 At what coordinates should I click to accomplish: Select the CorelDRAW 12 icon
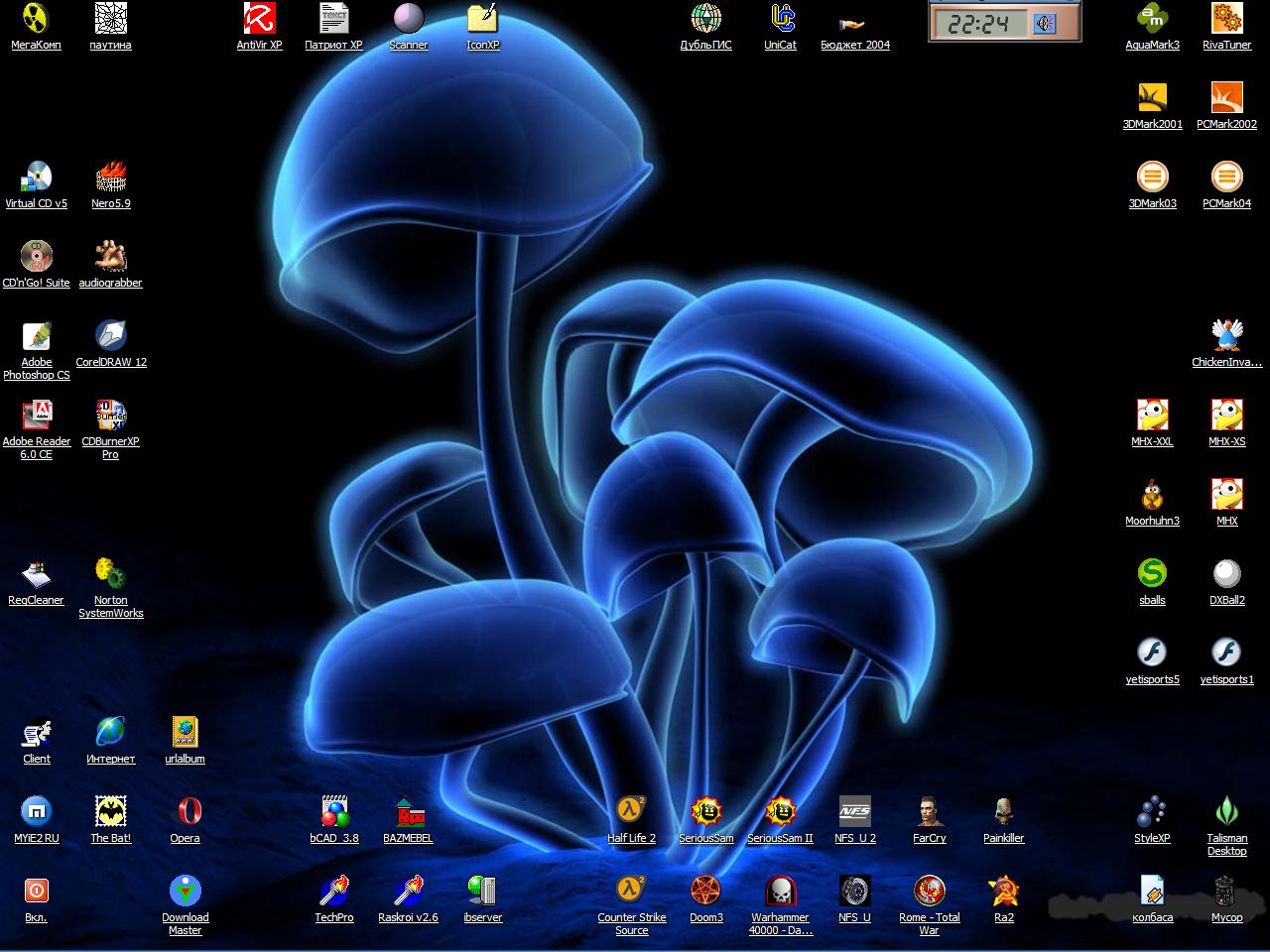(110, 336)
